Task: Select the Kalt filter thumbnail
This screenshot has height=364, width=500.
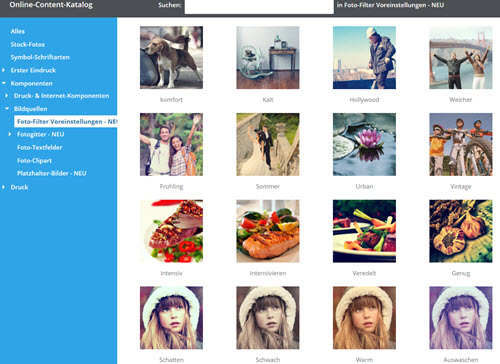Action: point(268,58)
